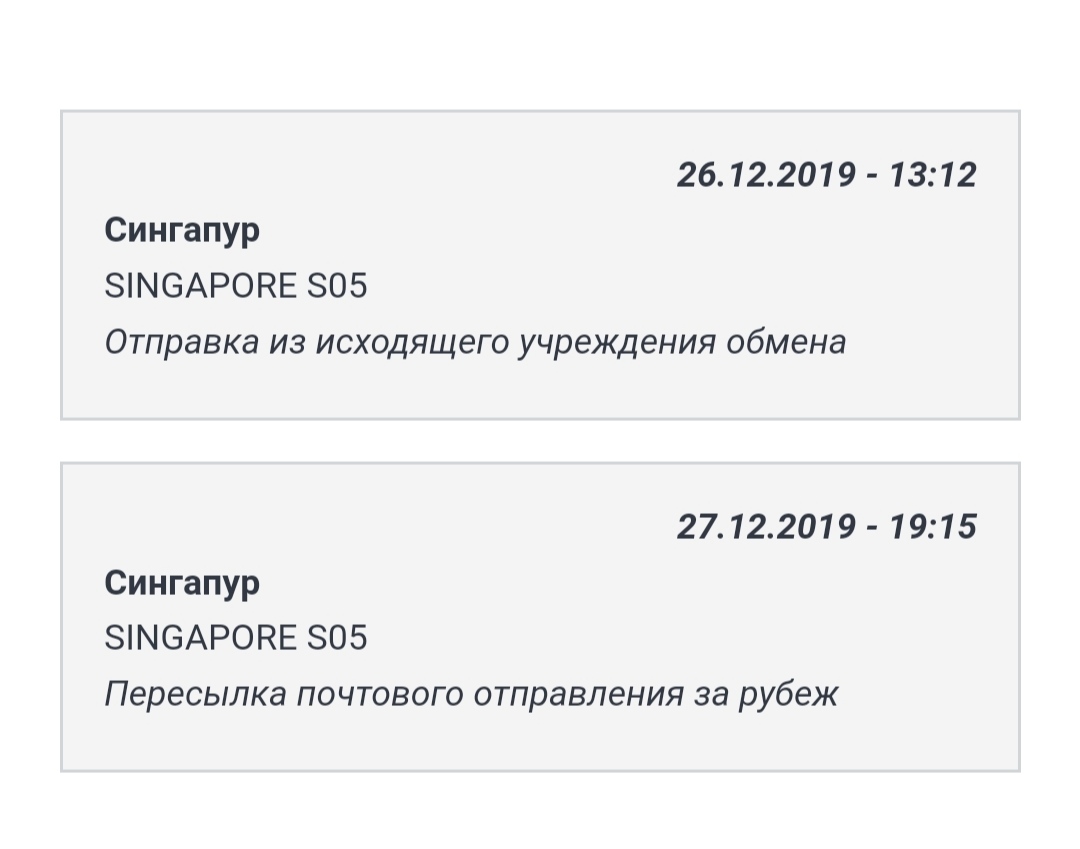Click the S05 code in the first card
This screenshot has width=1080, height=849.
click(x=335, y=287)
